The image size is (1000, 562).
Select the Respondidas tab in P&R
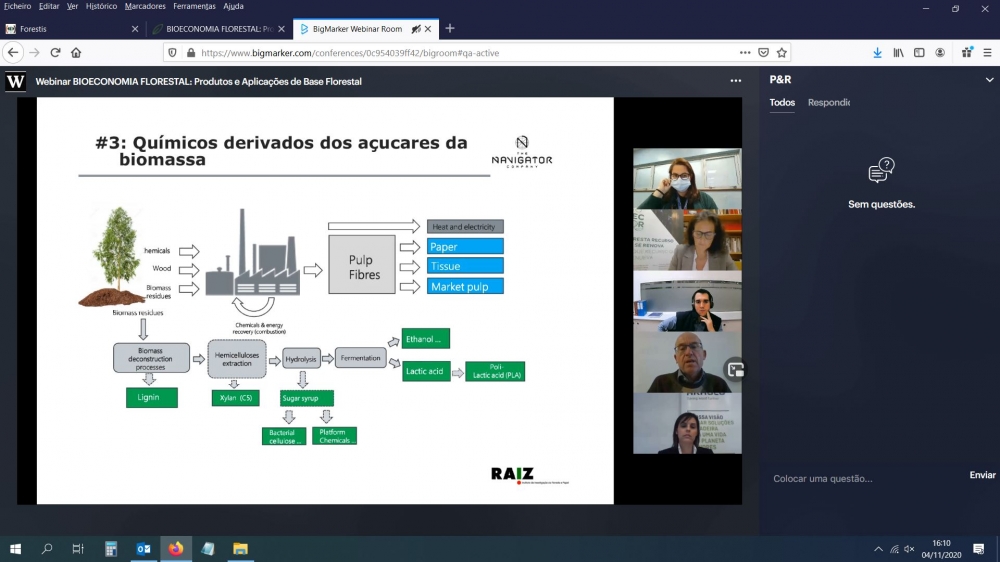pyautogui.click(x=828, y=103)
